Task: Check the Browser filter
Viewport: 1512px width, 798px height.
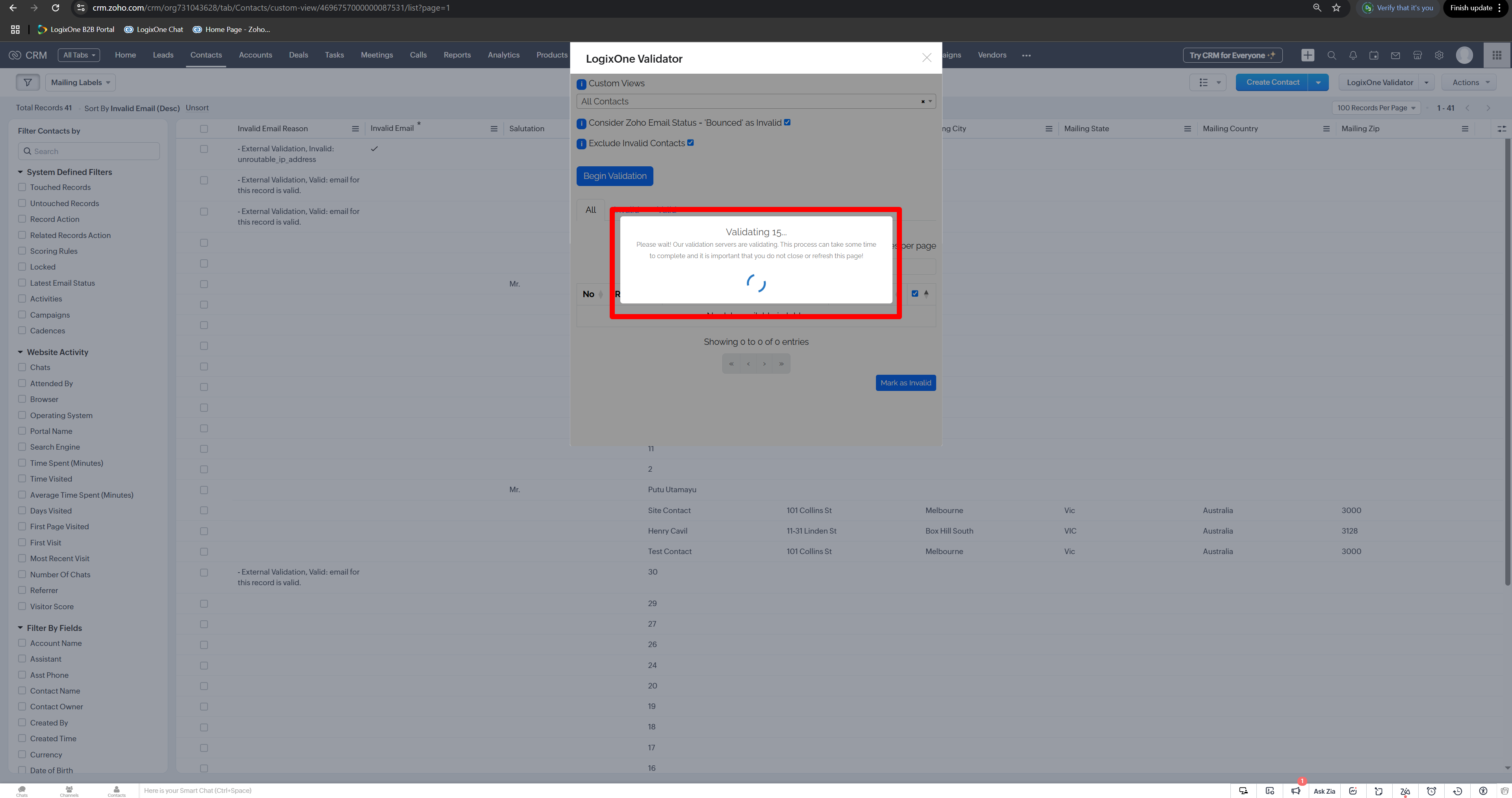Action: point(22,399)
